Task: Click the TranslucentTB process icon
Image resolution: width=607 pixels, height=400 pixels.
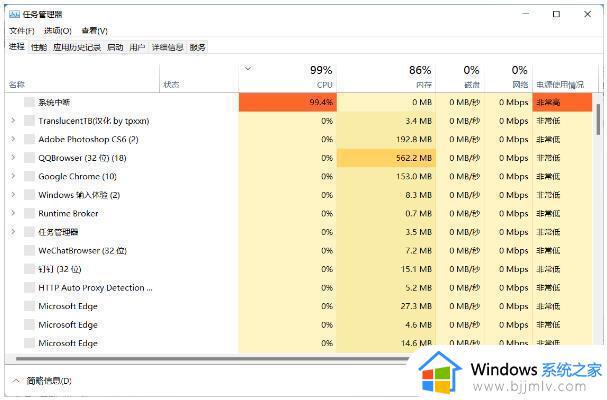Action: pyautogui.click(x=29, y=121)
